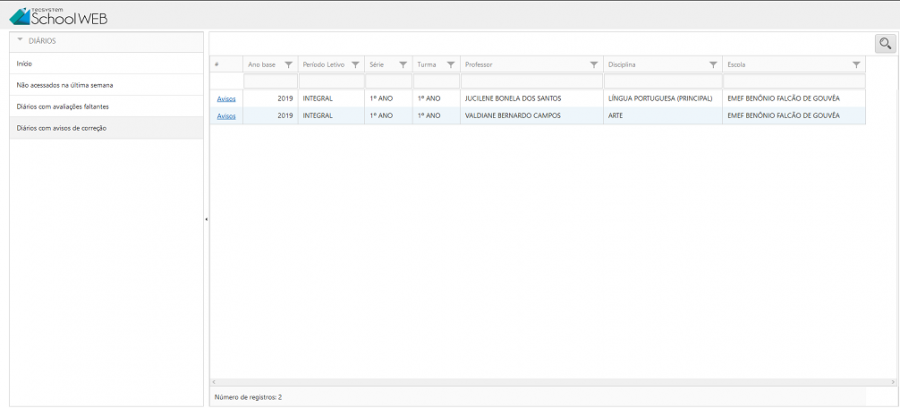This screenshot has height=408, width=900.
Task: Click the Turma column filter funnel
Action: [451, 65]
